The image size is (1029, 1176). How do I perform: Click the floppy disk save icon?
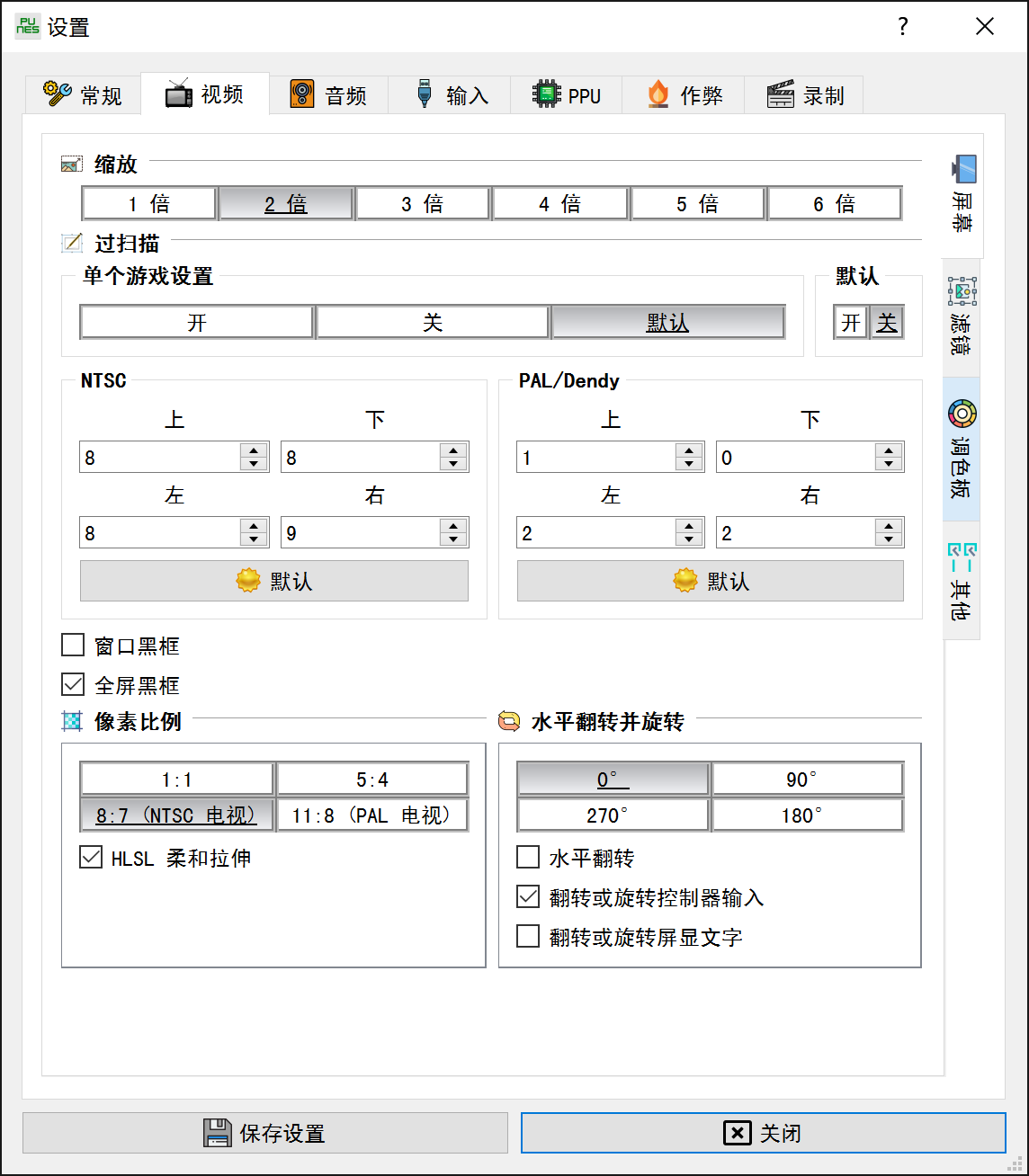(218, 1133)
